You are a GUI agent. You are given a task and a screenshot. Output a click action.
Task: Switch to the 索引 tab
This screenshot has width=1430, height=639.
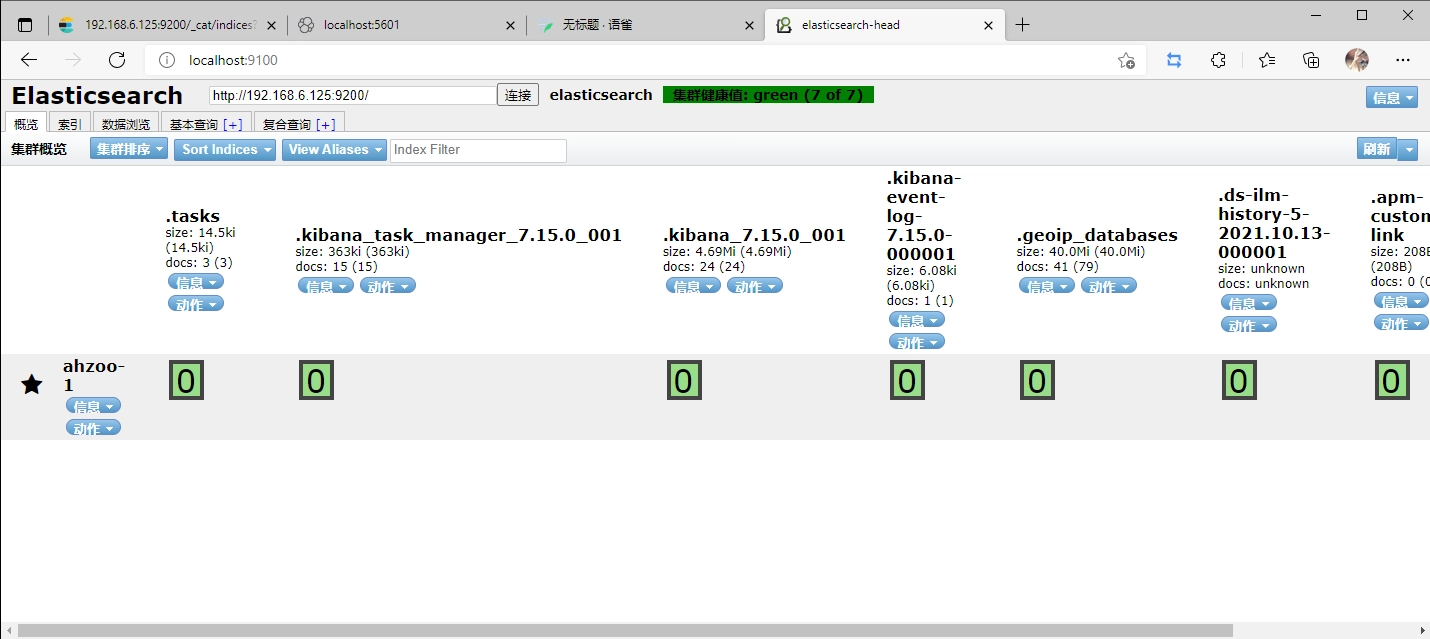pos(69,124)
